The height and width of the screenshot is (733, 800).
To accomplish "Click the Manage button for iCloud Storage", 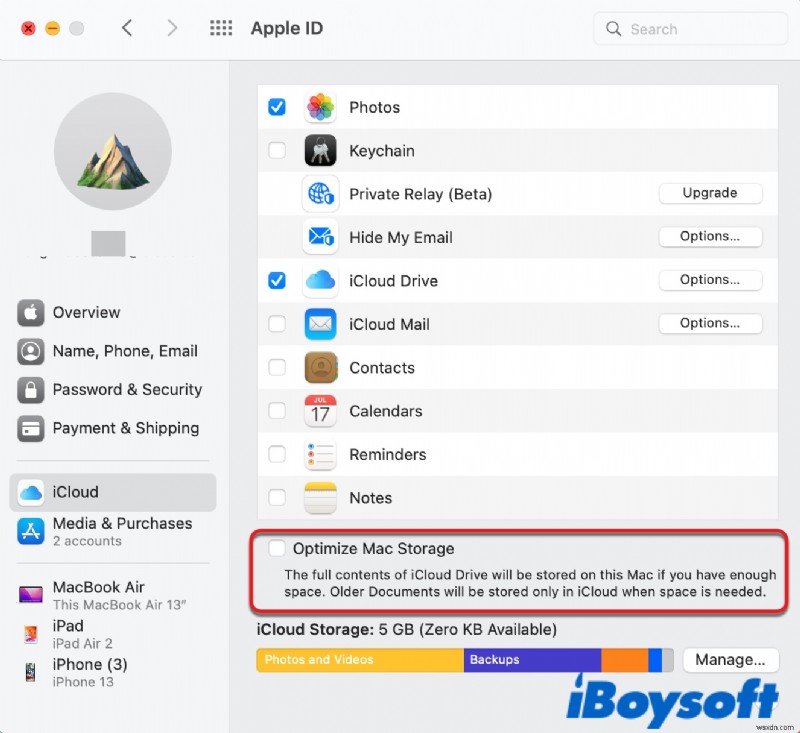I will pos(731,660).
